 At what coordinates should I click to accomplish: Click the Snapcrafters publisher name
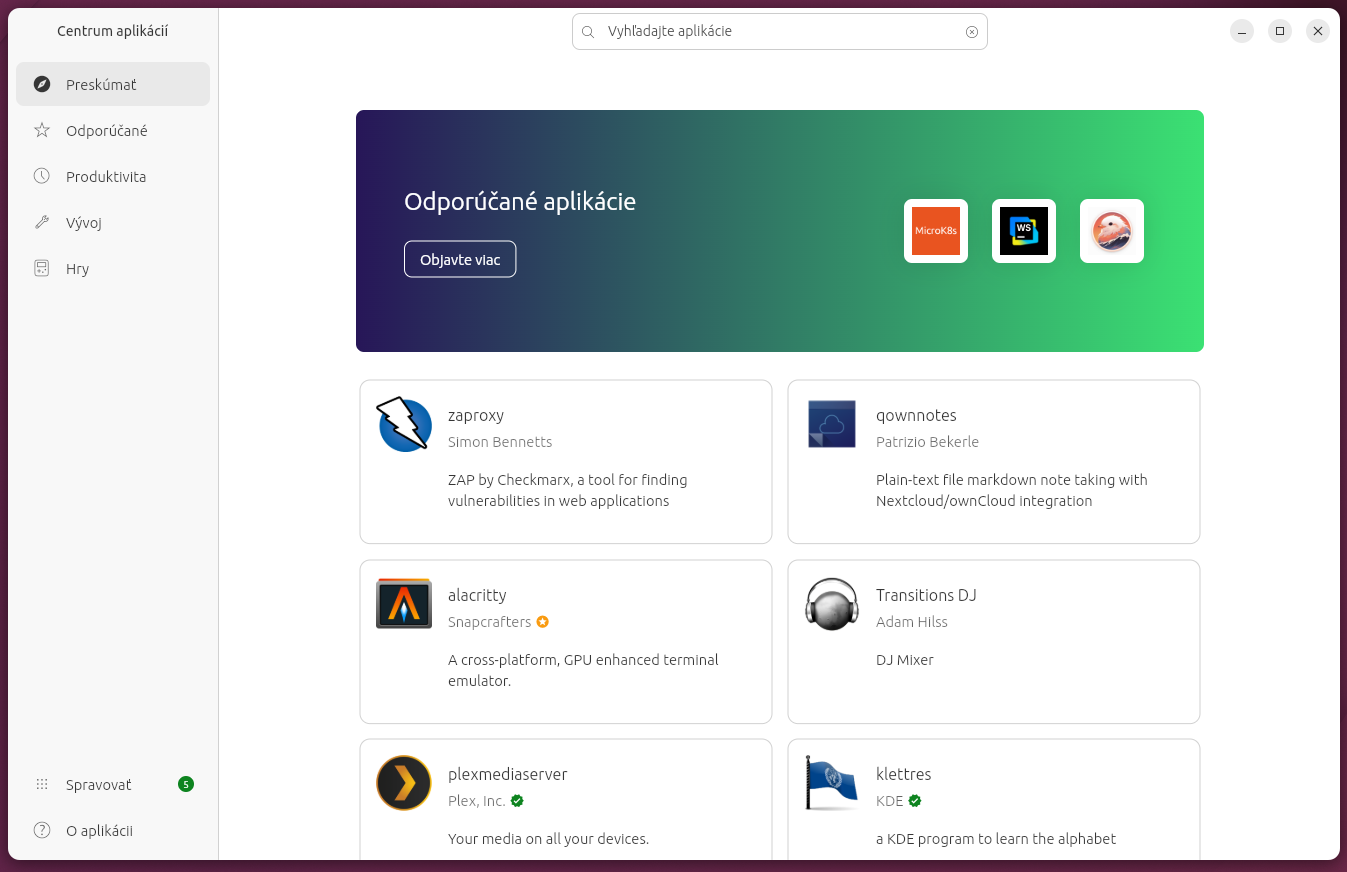click(x=490, y=622)
